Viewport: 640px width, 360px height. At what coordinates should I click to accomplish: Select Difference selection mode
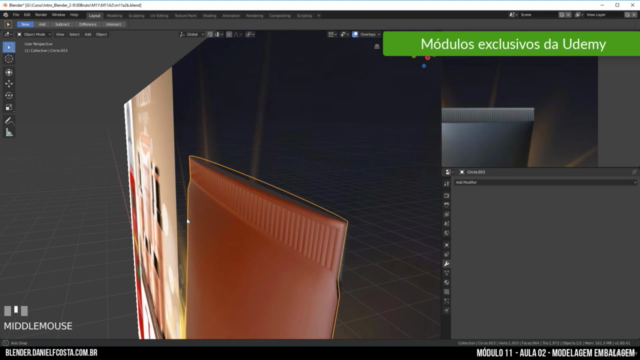[x=88, y=24]
